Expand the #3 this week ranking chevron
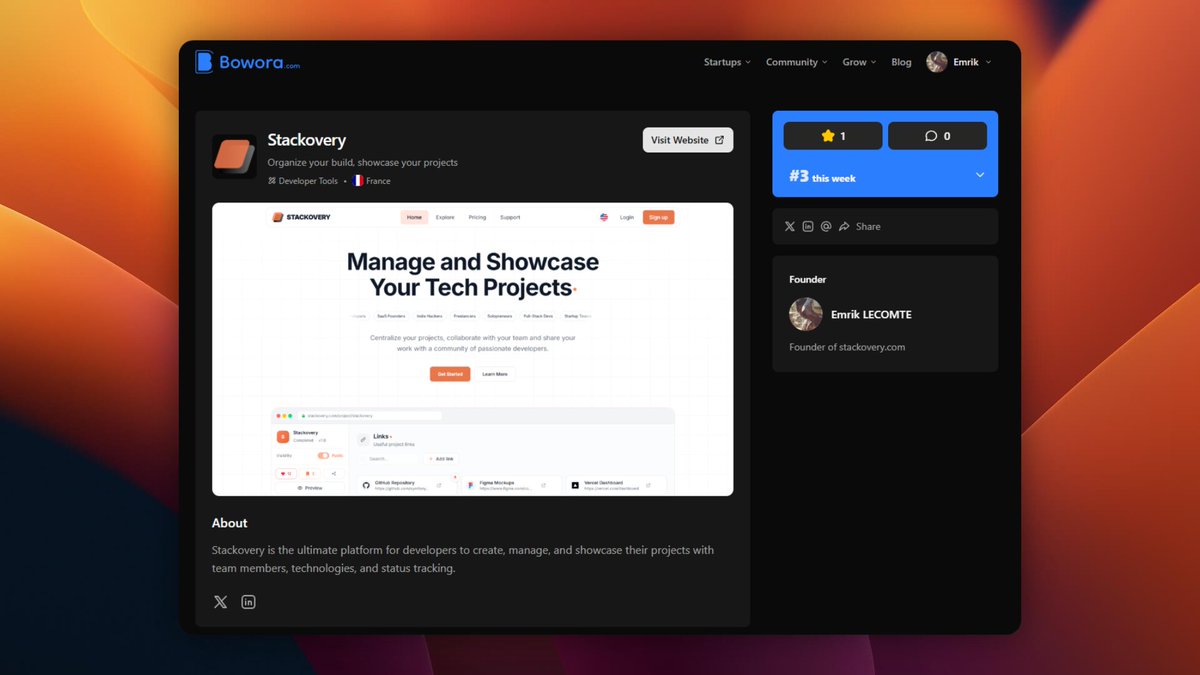1200x675 pixels. [980, 175]
